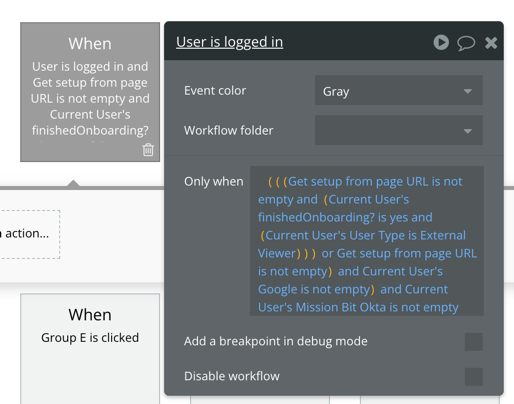
Task: Select the When Group E is clicked event card
Action: tap(90, 348)
